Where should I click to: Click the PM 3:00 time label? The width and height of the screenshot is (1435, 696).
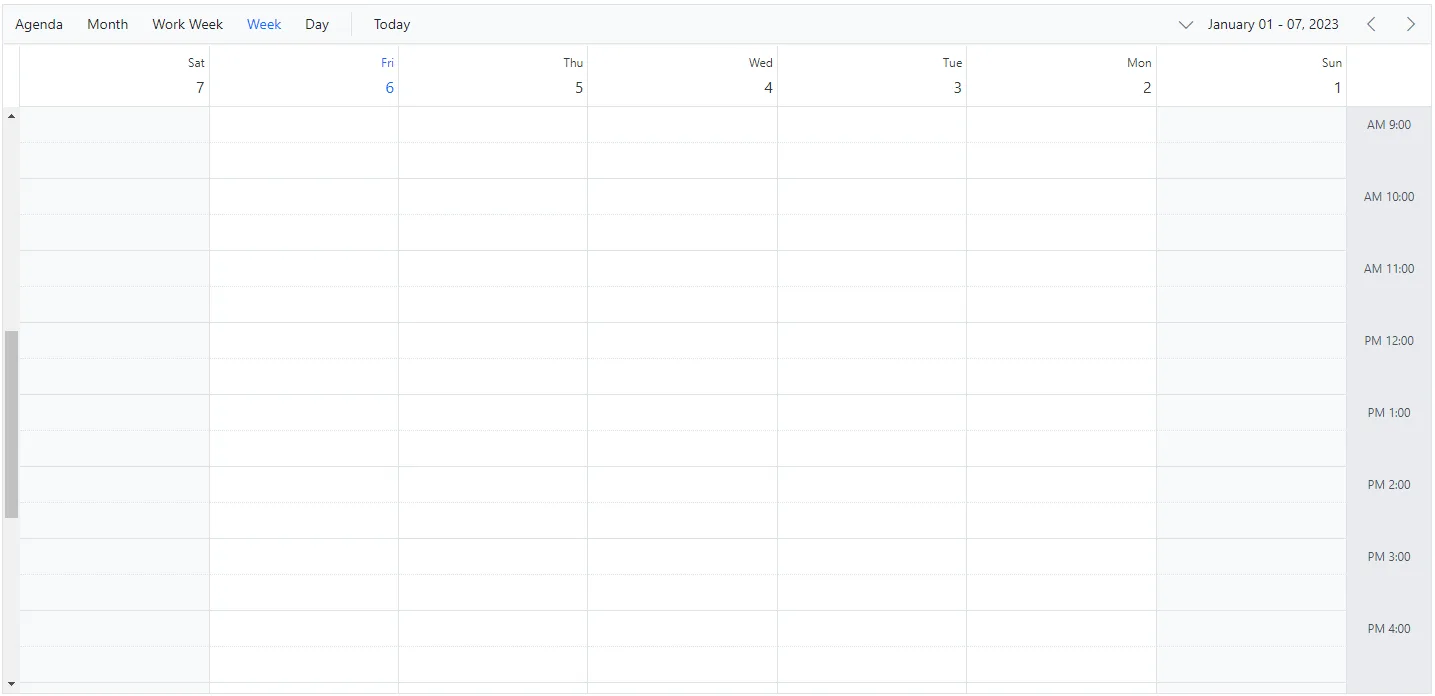point(1389,557)
